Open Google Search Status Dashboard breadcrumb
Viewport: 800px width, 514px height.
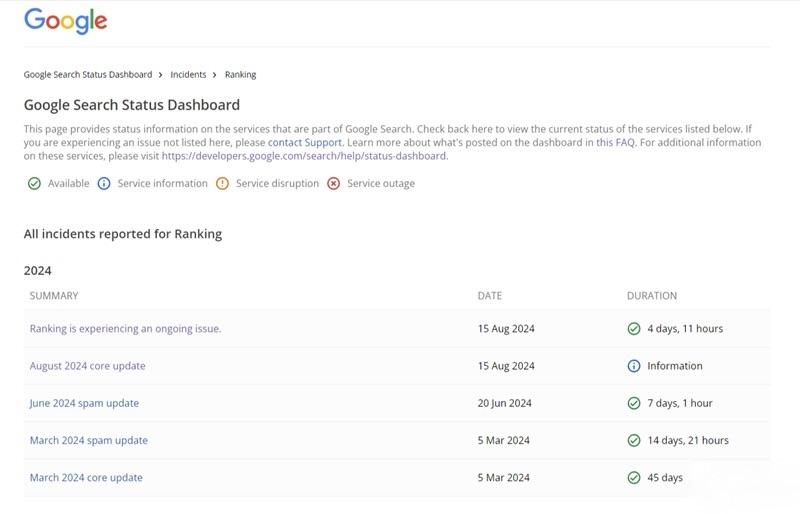(x=88, y=75)
